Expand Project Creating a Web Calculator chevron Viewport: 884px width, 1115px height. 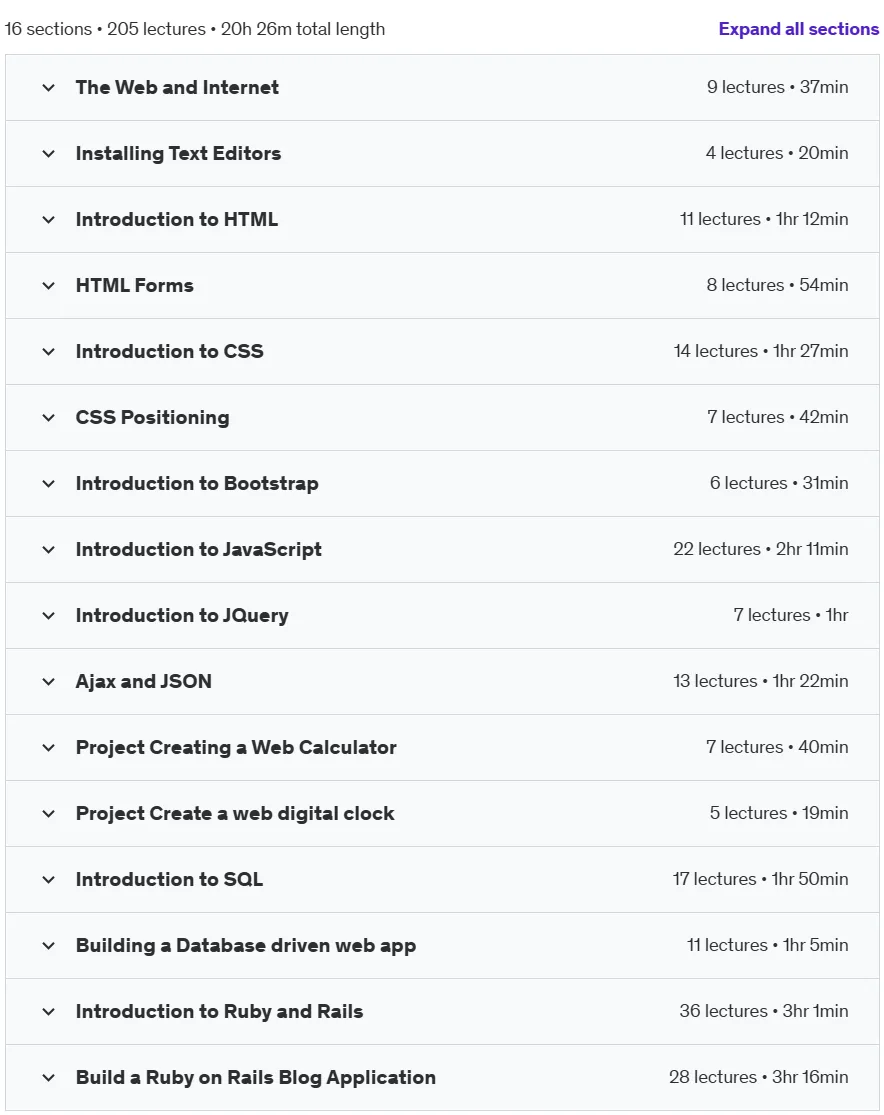pos(48,748)
